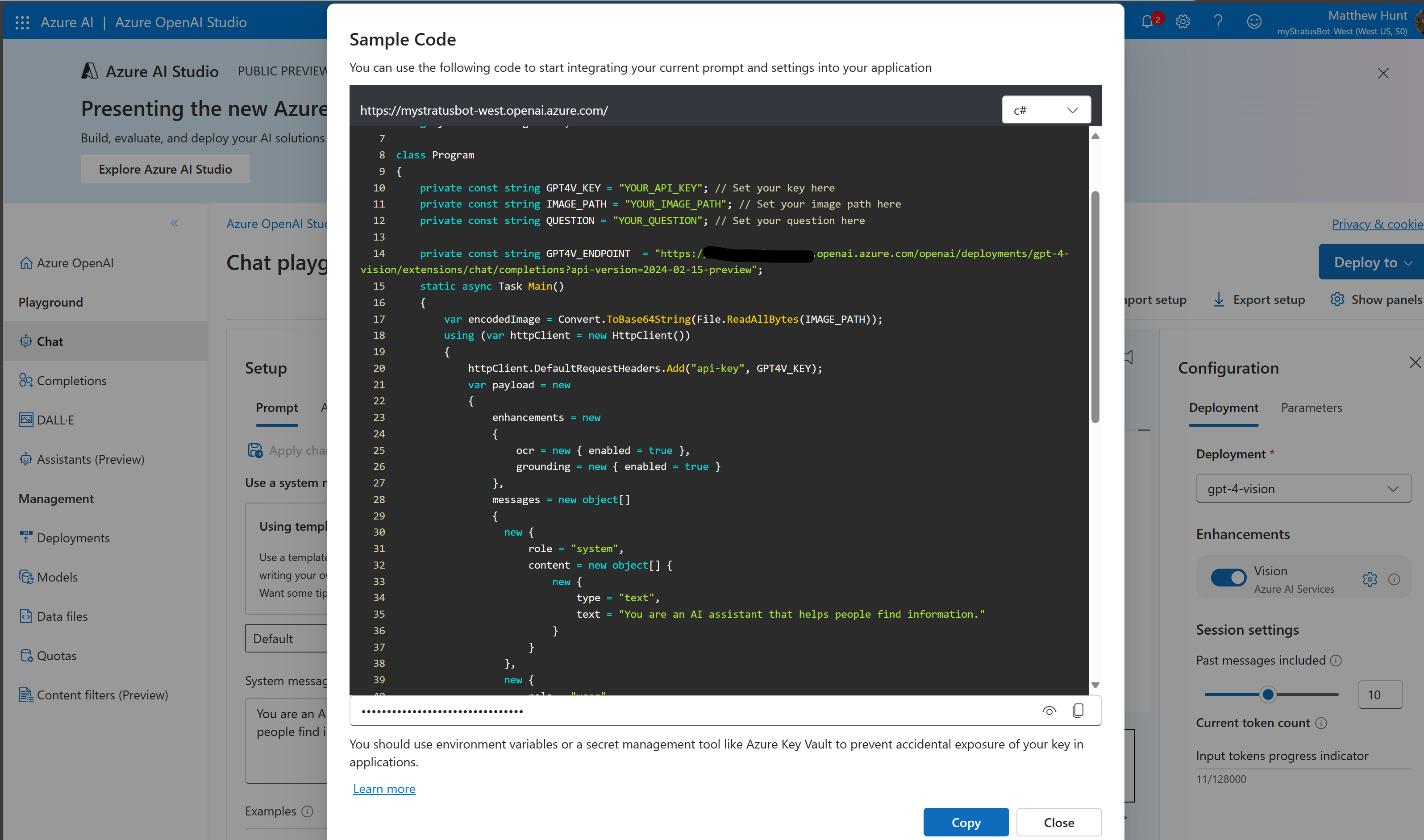Image resolution: width=1424 pixels, height=840 pixels.
Task: Open the c# language dropdown
Action: (x=1046, y=110)
